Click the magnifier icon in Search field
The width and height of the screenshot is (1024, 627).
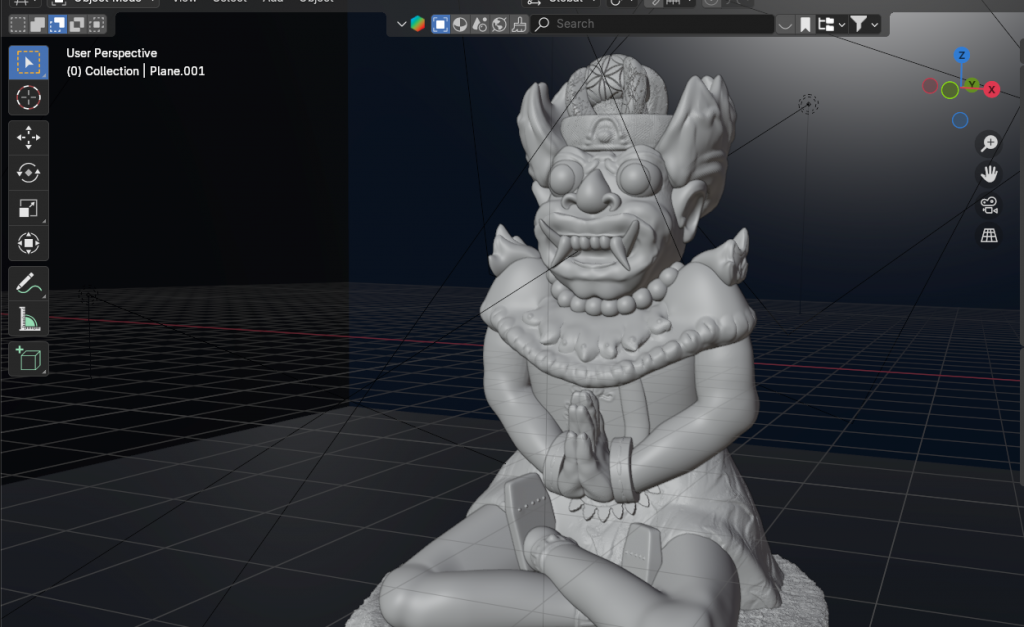(x=542, y=24)
